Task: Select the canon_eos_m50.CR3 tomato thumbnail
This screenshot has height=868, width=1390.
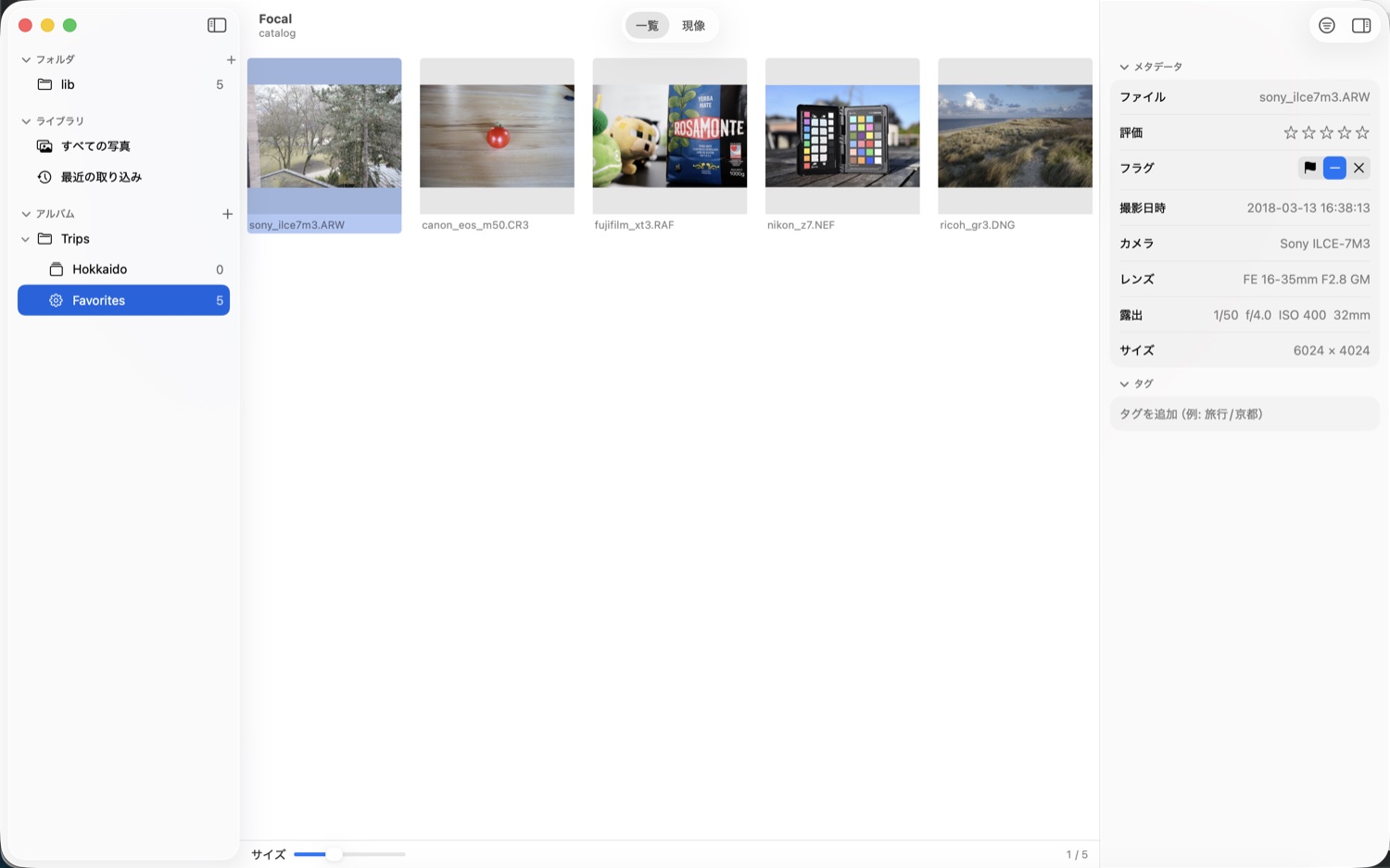Action: (497, 136)
